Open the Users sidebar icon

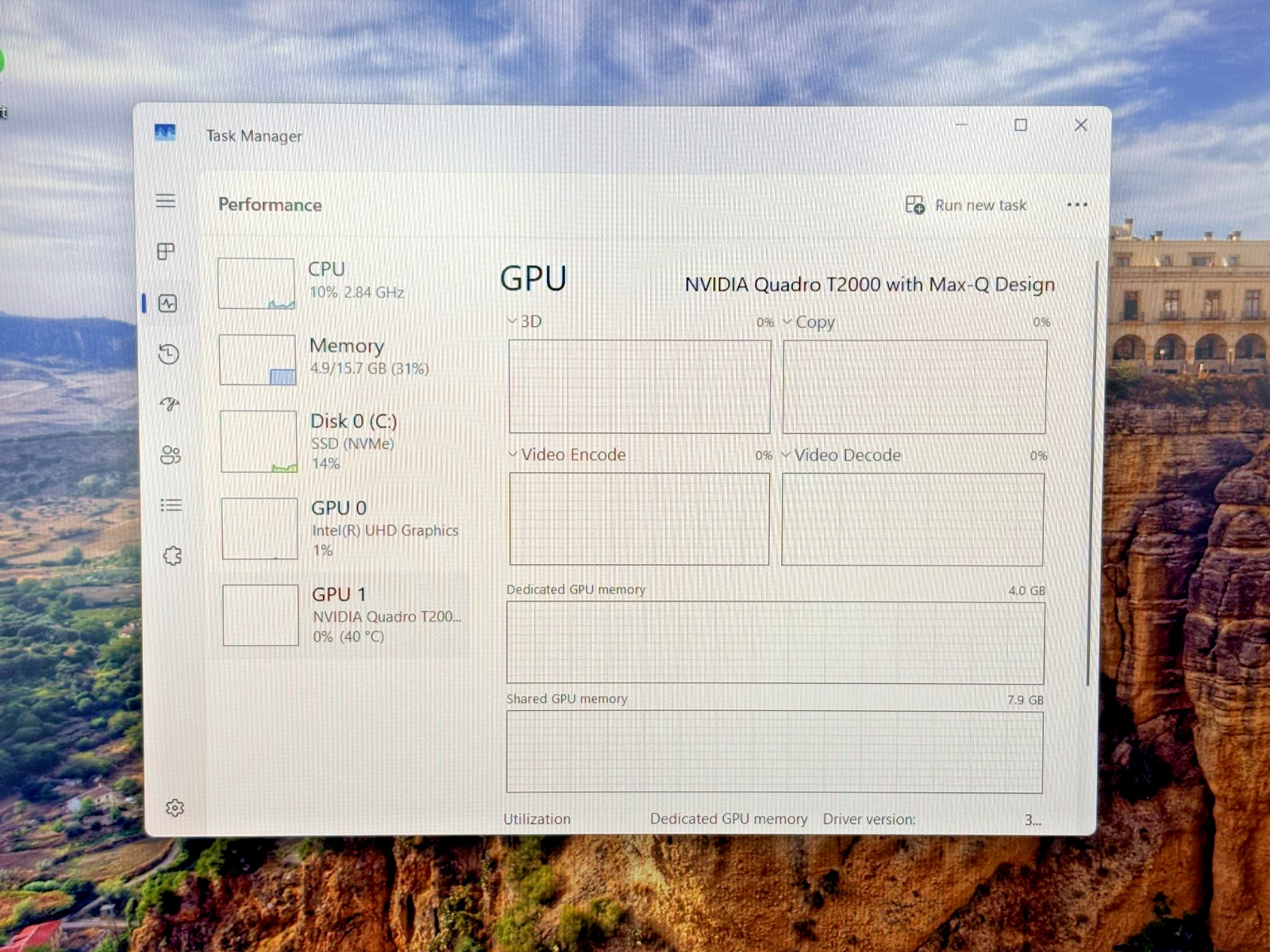pyautogui.click(x=171, y=455)
